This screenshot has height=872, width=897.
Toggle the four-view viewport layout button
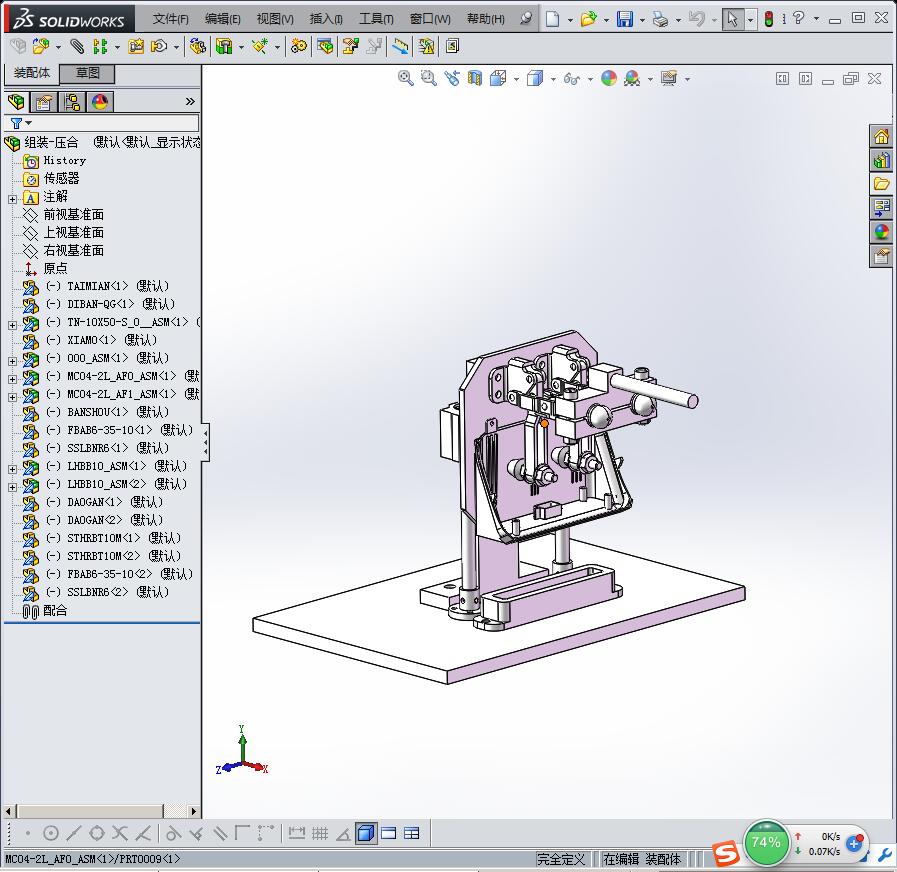(x=411, y=833)
